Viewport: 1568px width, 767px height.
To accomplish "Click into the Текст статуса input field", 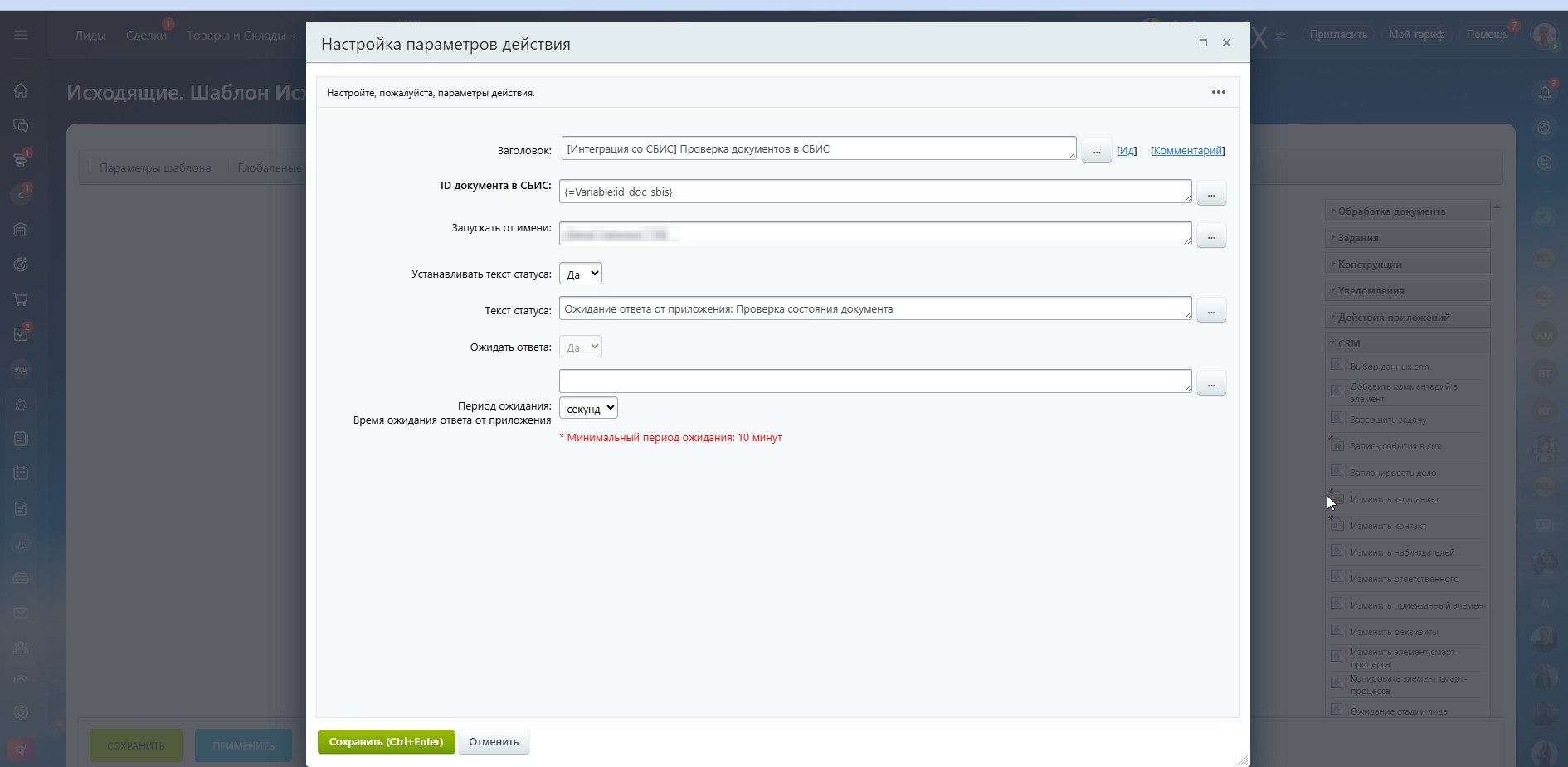I will [875, 308].
